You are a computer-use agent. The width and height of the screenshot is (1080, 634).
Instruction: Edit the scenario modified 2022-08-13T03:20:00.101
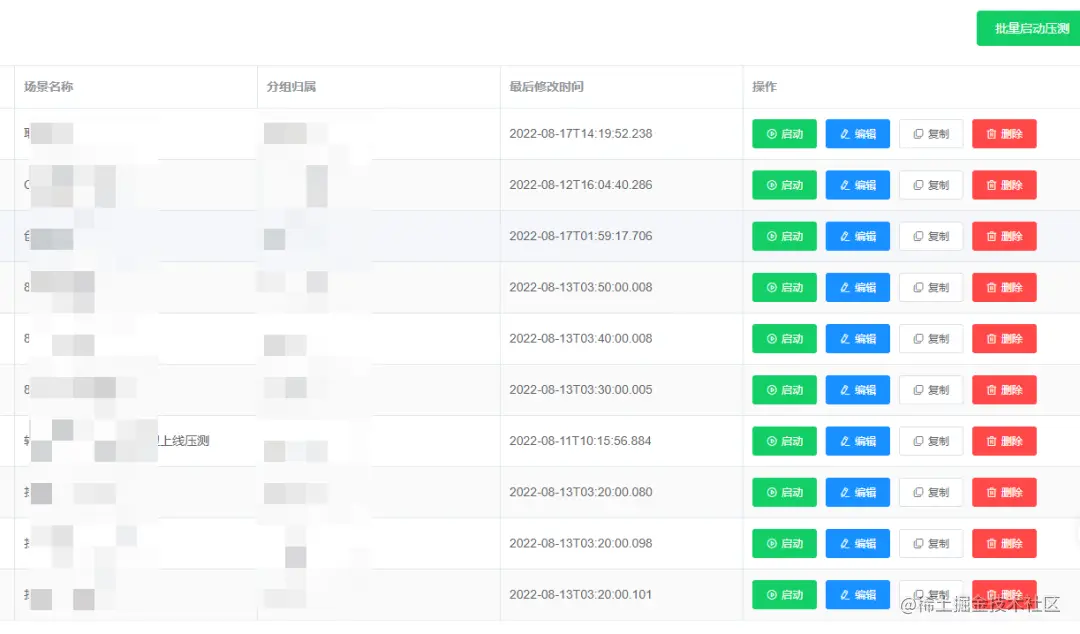858,595
